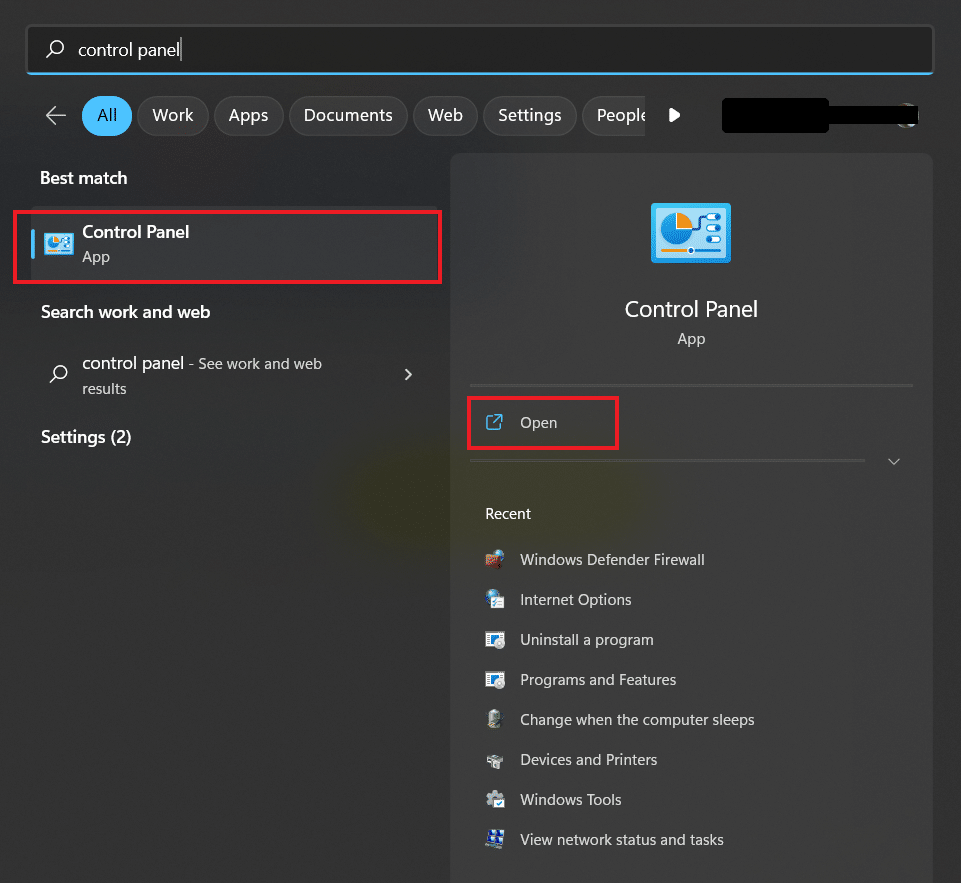Click the Windows Tools icon

495,800
